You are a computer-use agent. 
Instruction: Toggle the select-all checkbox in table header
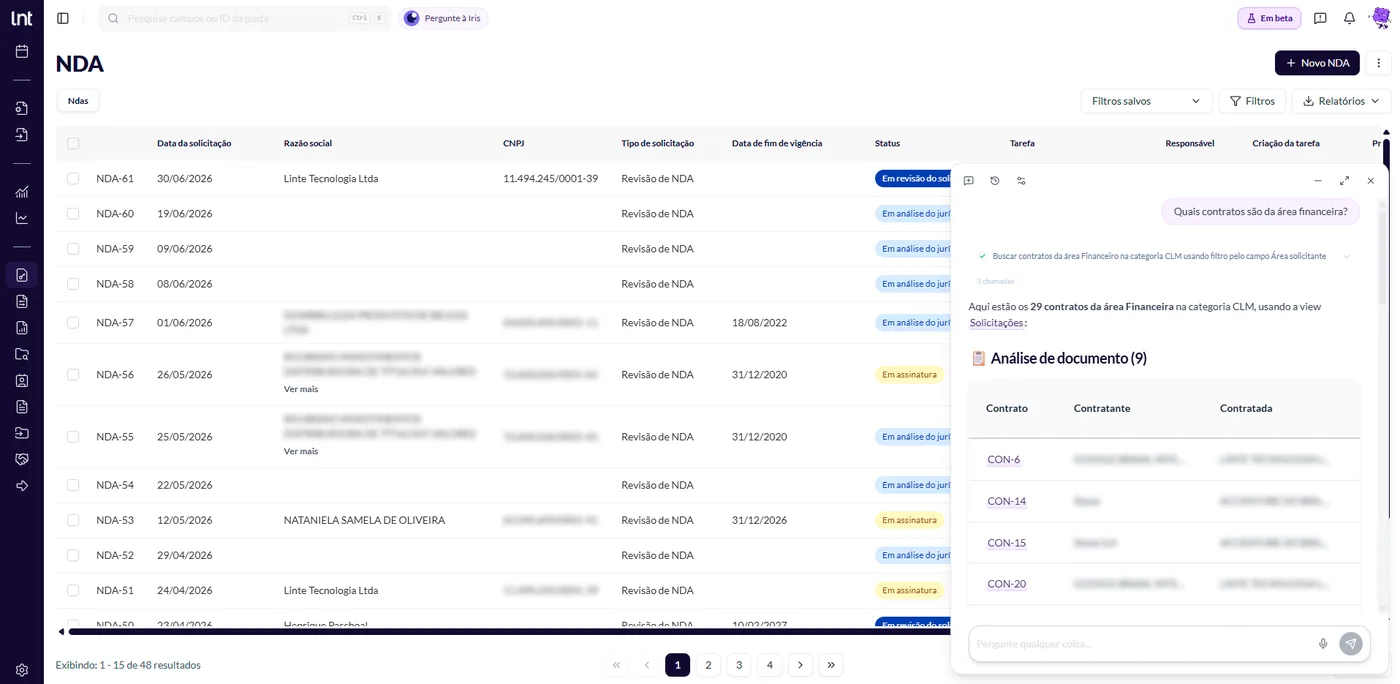73,143
